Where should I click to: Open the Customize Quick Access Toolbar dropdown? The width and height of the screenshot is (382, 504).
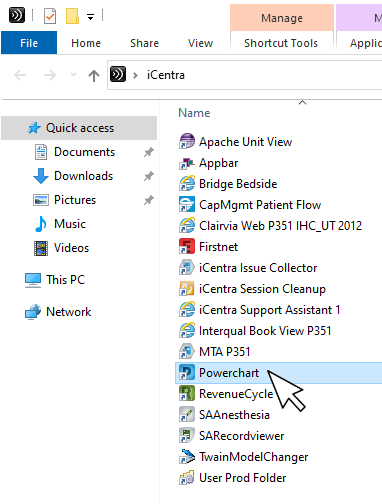90,16
